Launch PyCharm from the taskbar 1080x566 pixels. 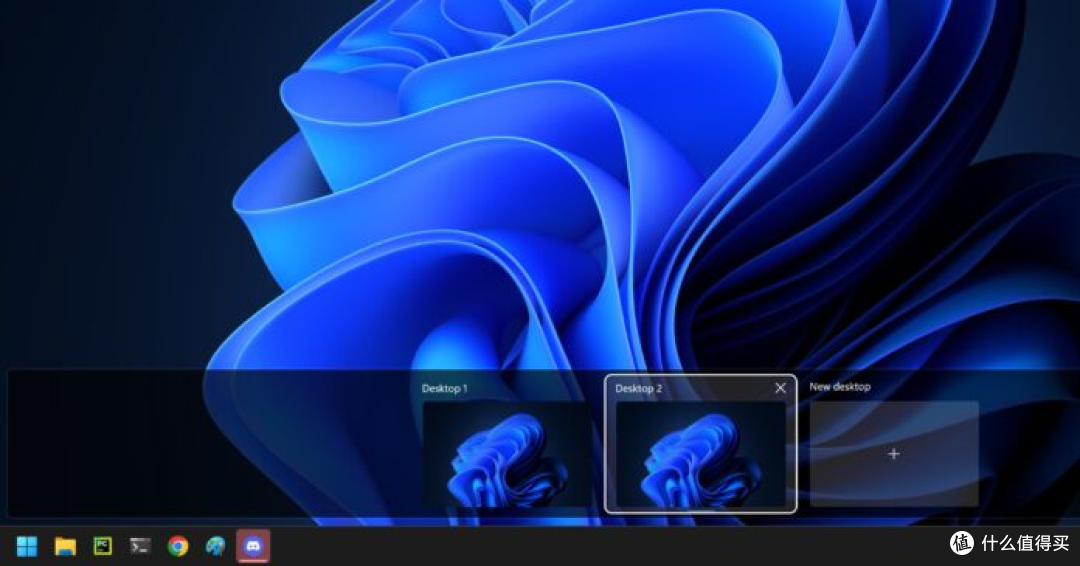[103, 546]
